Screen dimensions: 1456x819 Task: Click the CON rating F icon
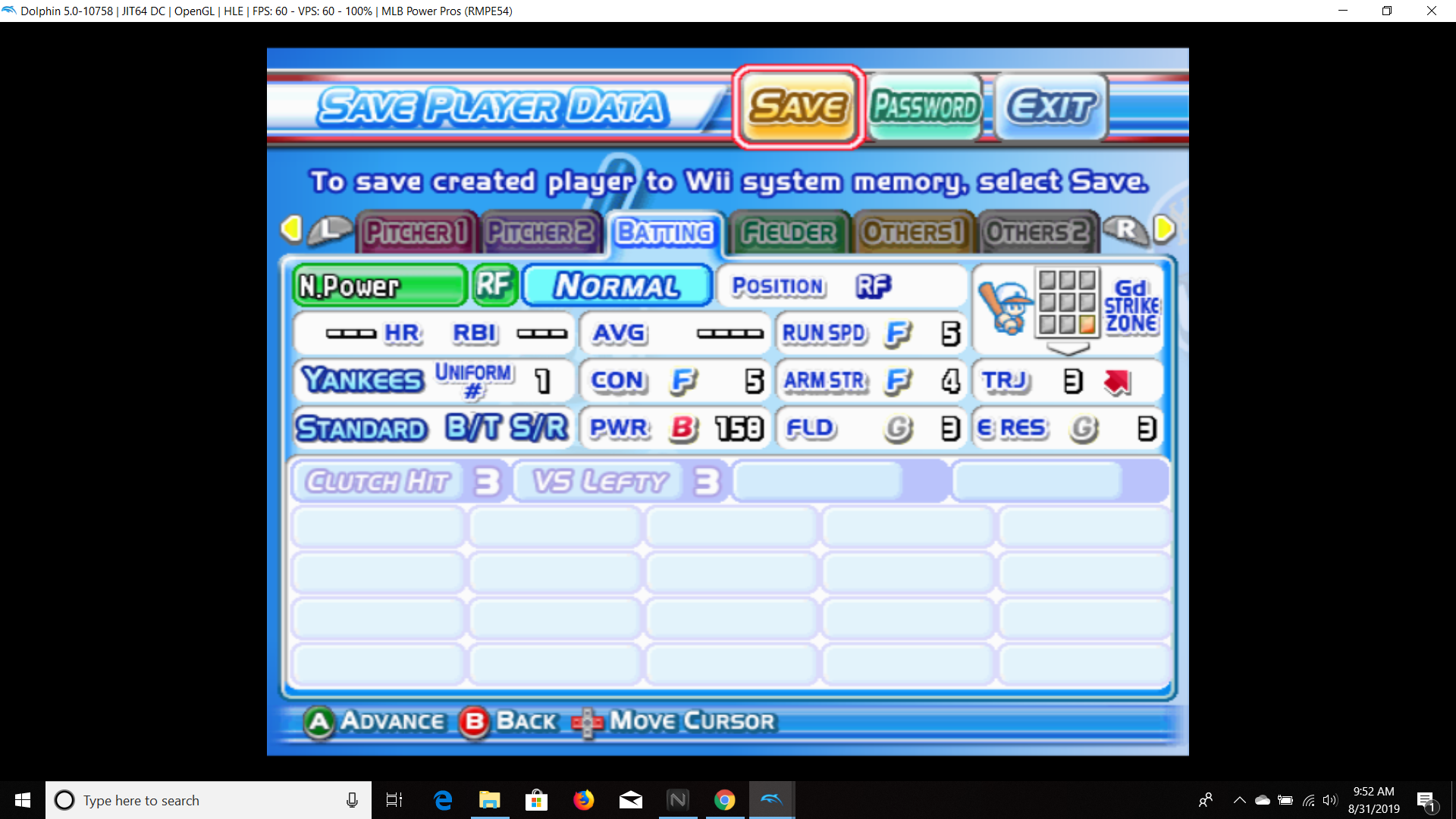pyautogui.click(x=682, y=381)
